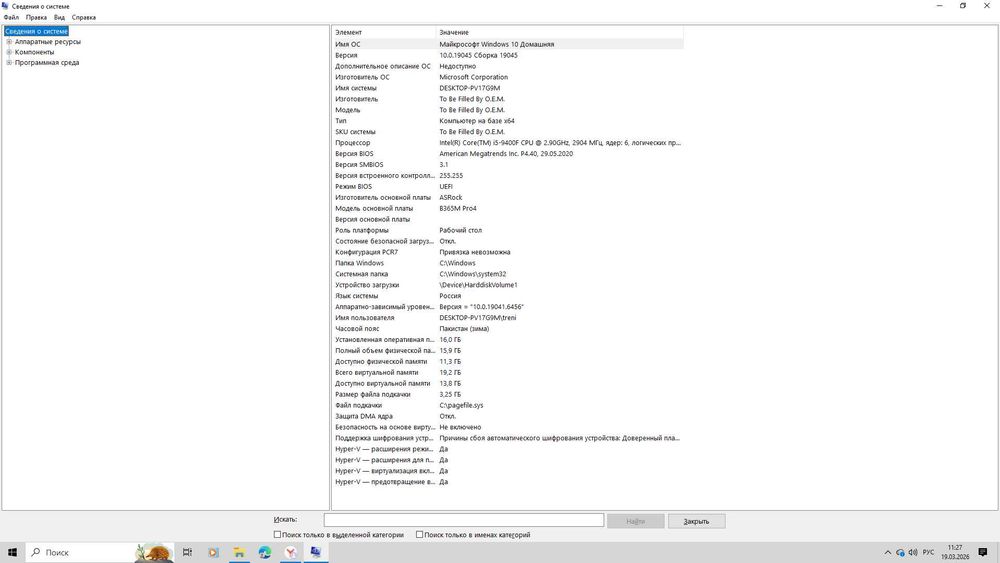Select the Процессор row

508,143
